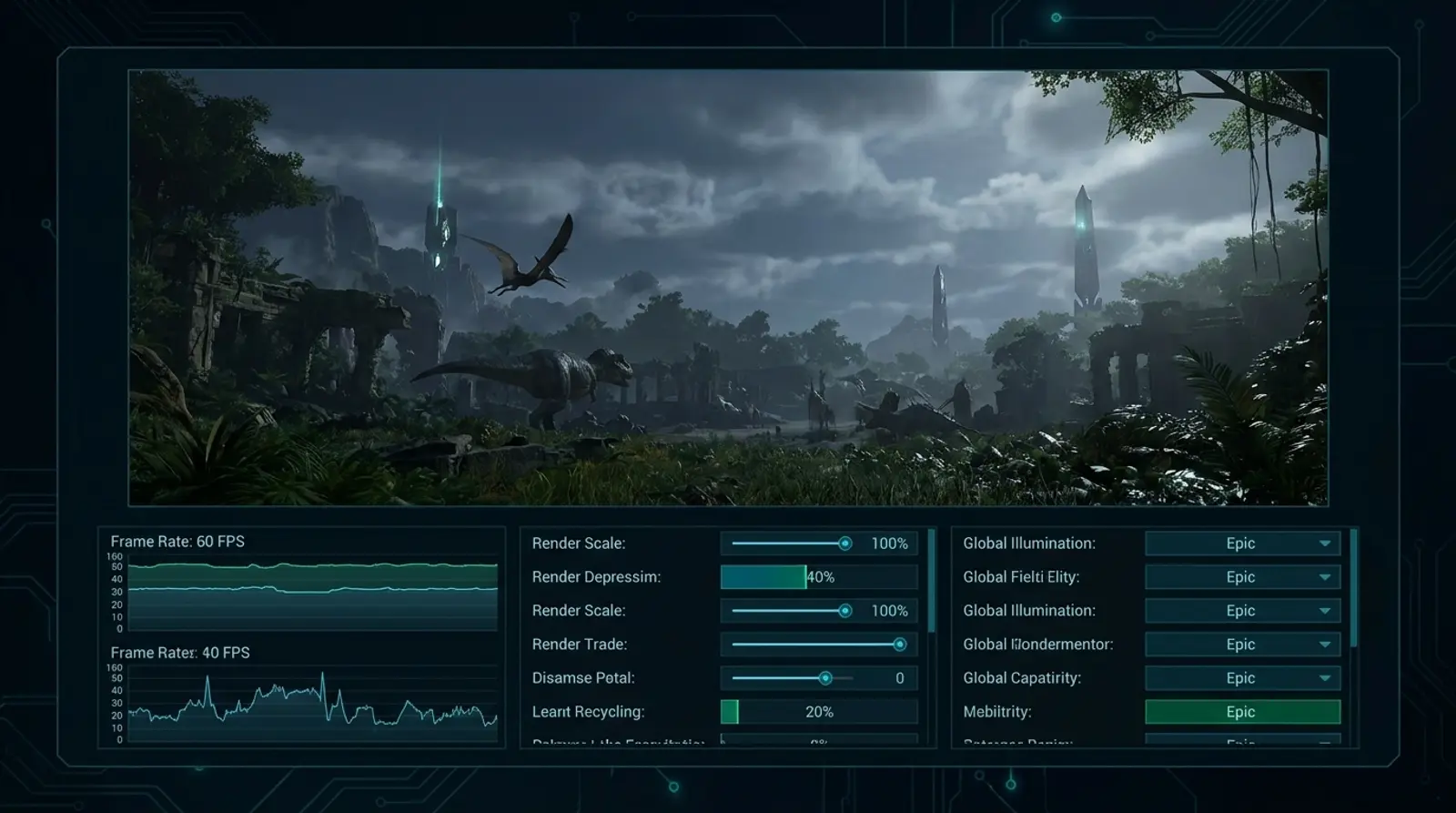
Task: Expand the Global Capatirity quality dropdown
Action: 1242,678
